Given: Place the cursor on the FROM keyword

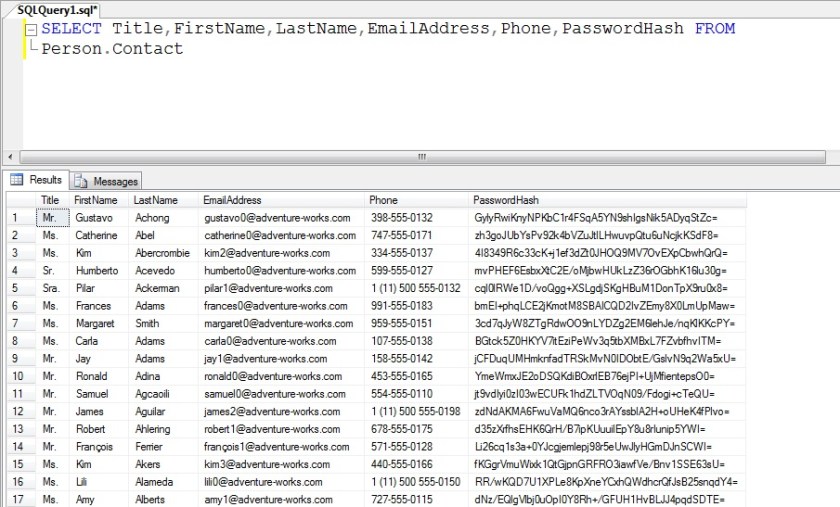Looking at the screenshot, I should (714, 29).
